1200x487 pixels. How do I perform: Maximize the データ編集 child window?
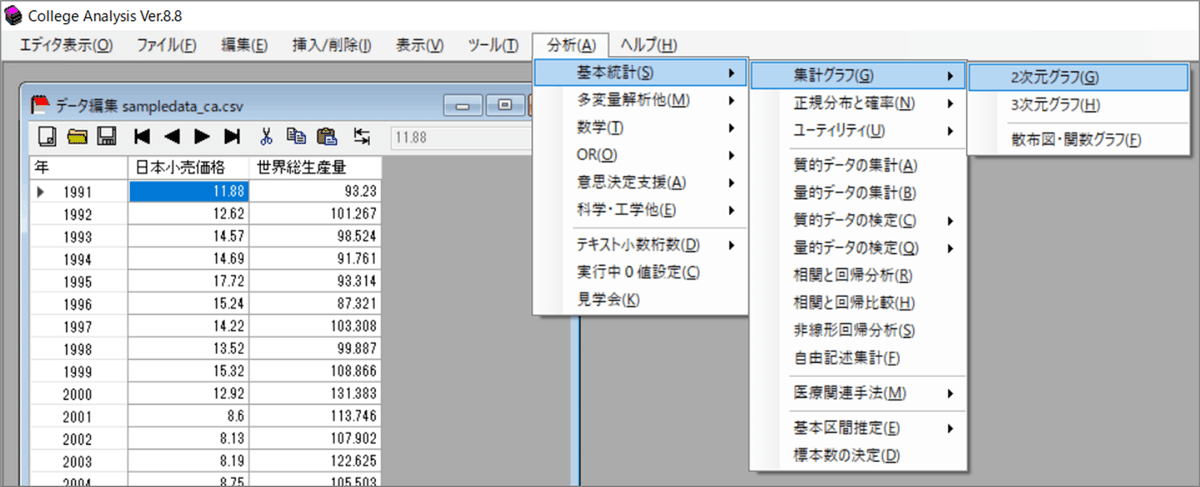coord(505,104)
